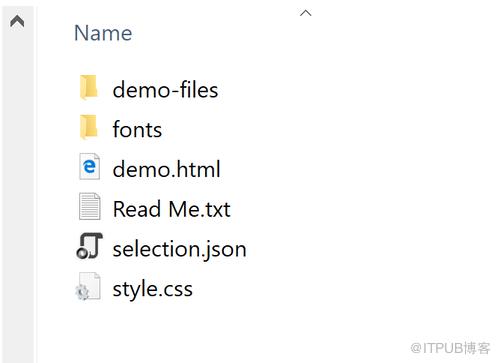The width and height of the screenshot is (500, 363).
Task: Click the scroll-up arrow in the left pane
Action: [x=17, y=21]
